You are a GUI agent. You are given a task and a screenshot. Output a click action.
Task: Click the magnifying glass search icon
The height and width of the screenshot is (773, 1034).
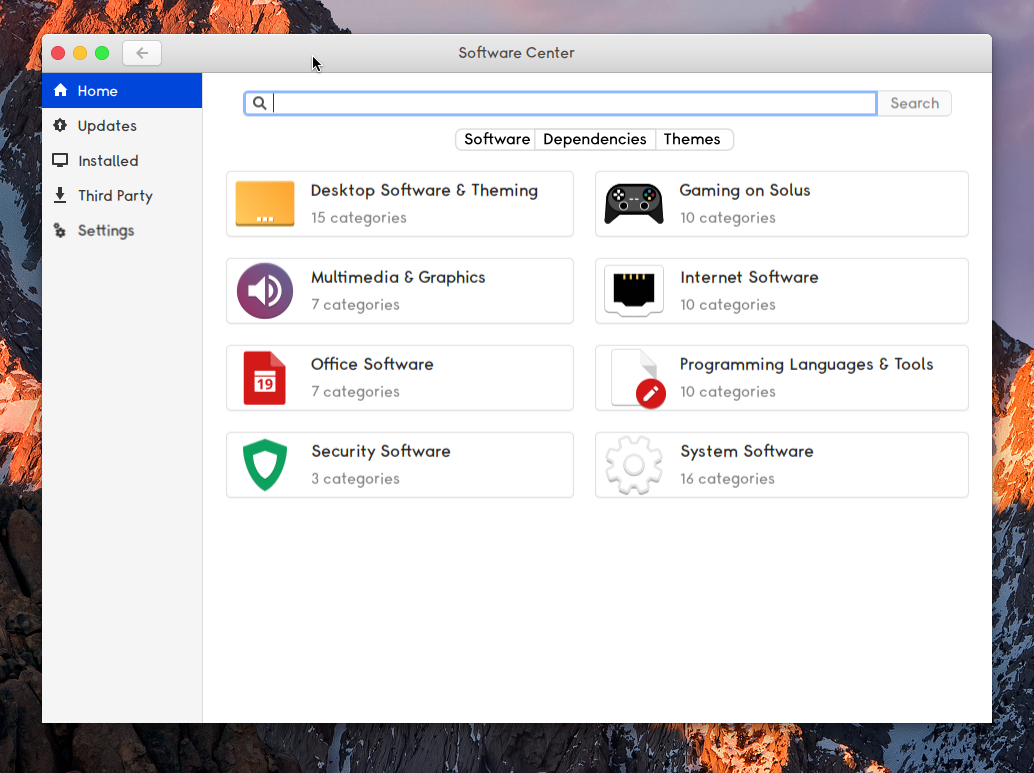pyautogui.click(x=259, y=103)
